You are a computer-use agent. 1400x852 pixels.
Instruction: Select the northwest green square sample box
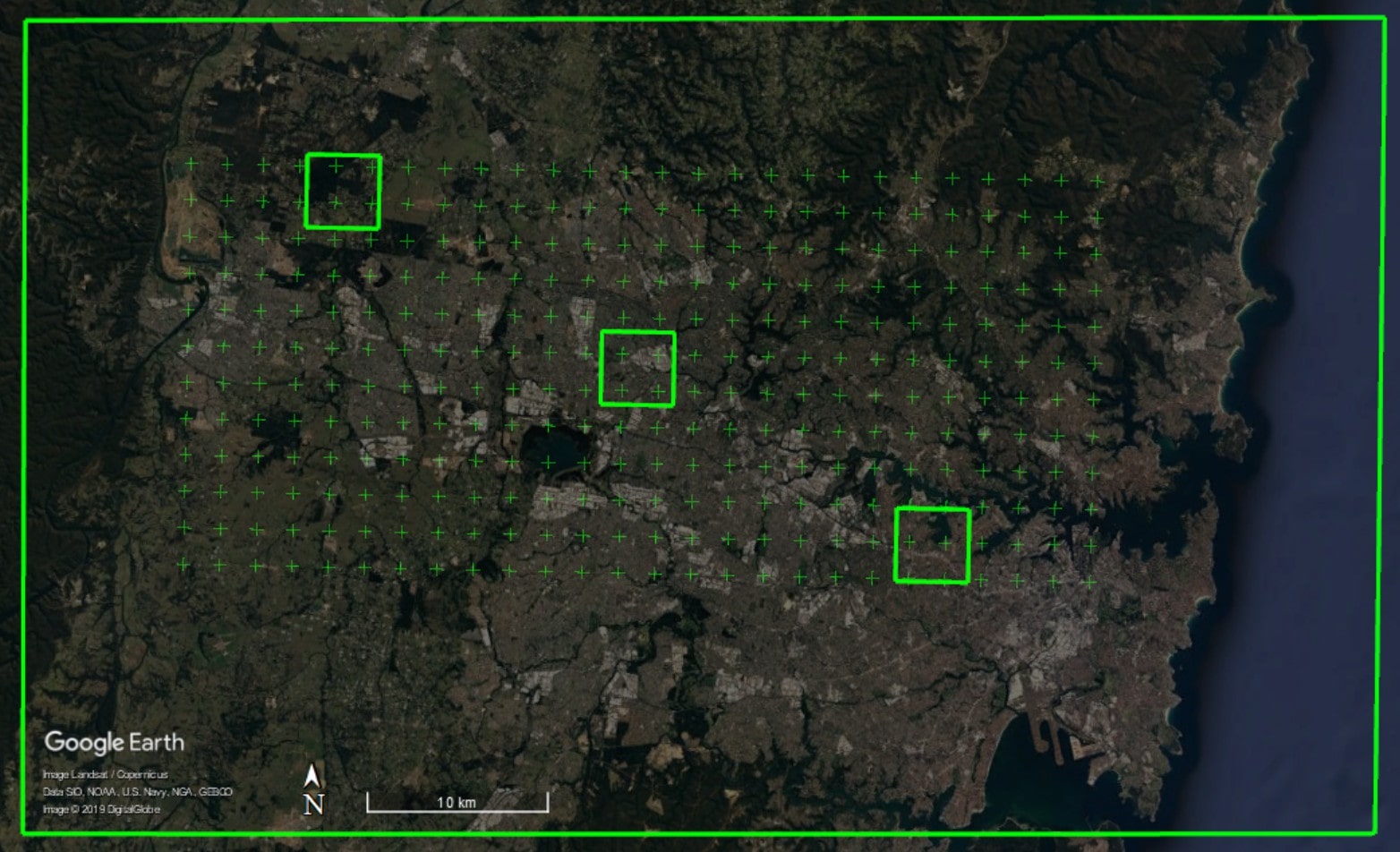pos(343,192)
